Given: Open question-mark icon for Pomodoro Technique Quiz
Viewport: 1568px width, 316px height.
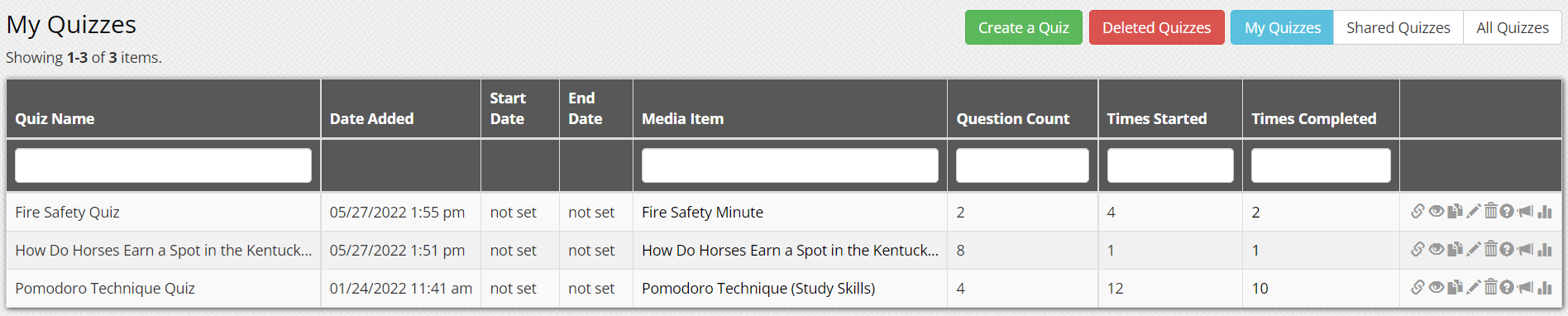Looking at the screenshot, I should [1507, 287].
